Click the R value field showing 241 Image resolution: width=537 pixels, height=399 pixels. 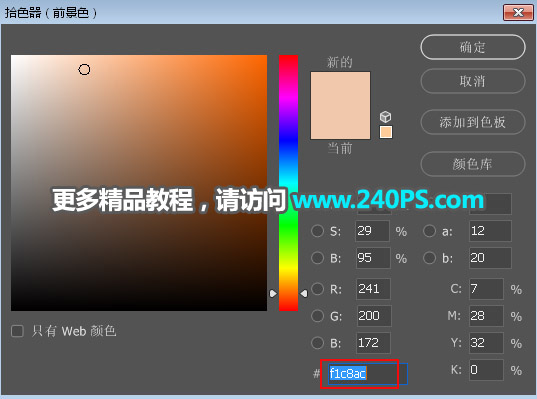373,289
